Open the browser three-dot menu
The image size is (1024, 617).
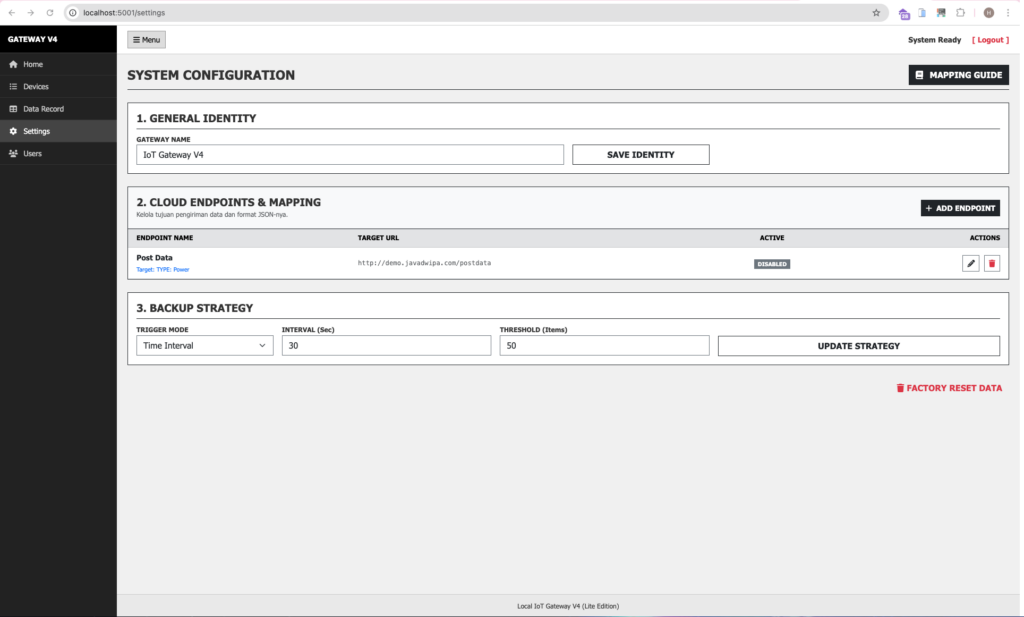tap(1008, 13)
